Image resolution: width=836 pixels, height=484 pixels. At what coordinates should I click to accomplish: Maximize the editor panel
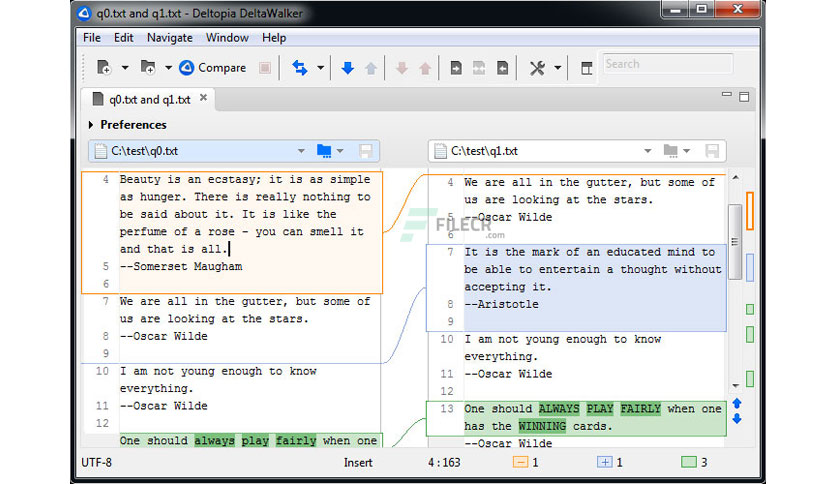[x=744, y=96]
